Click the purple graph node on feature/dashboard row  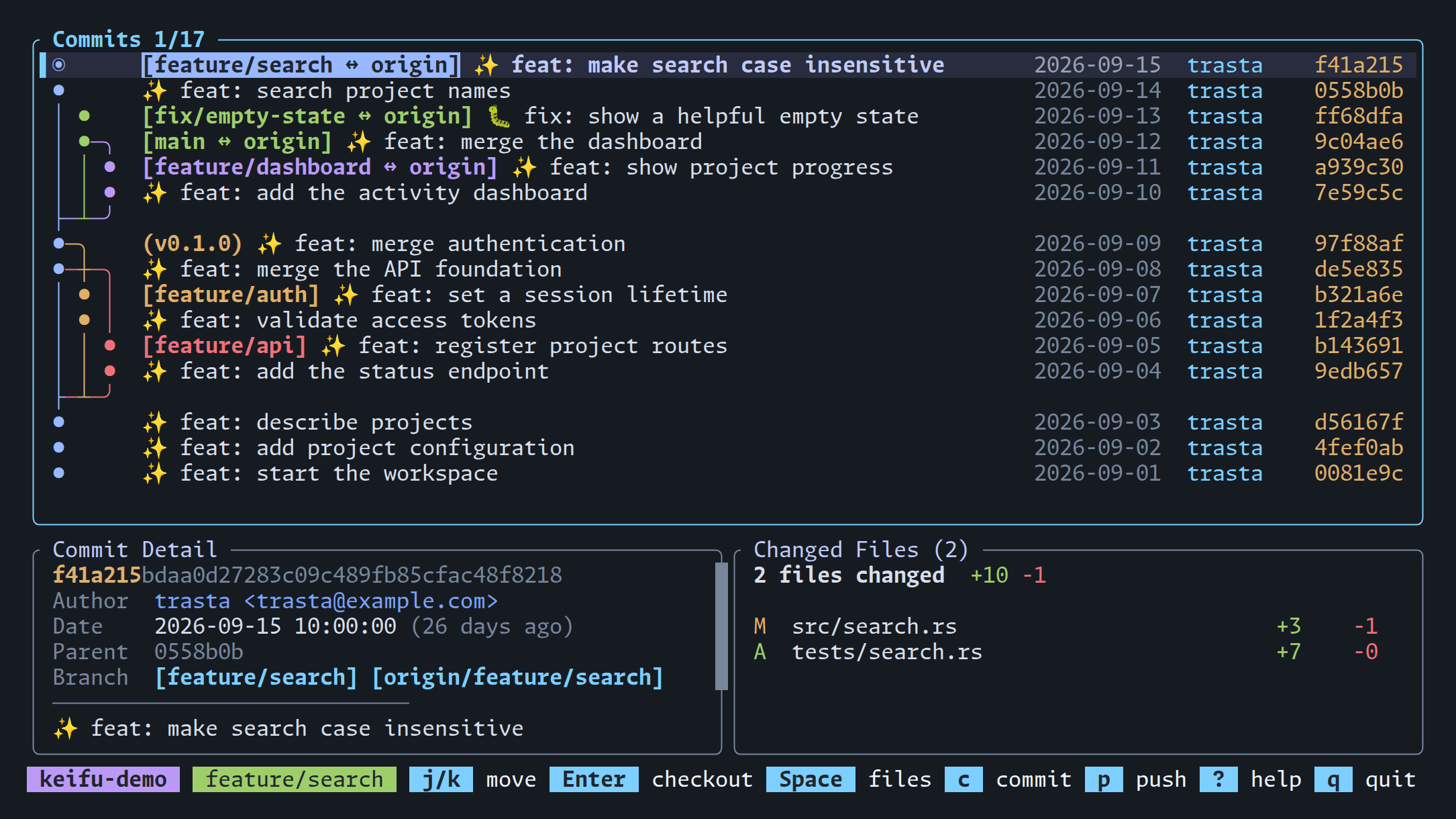110,167
